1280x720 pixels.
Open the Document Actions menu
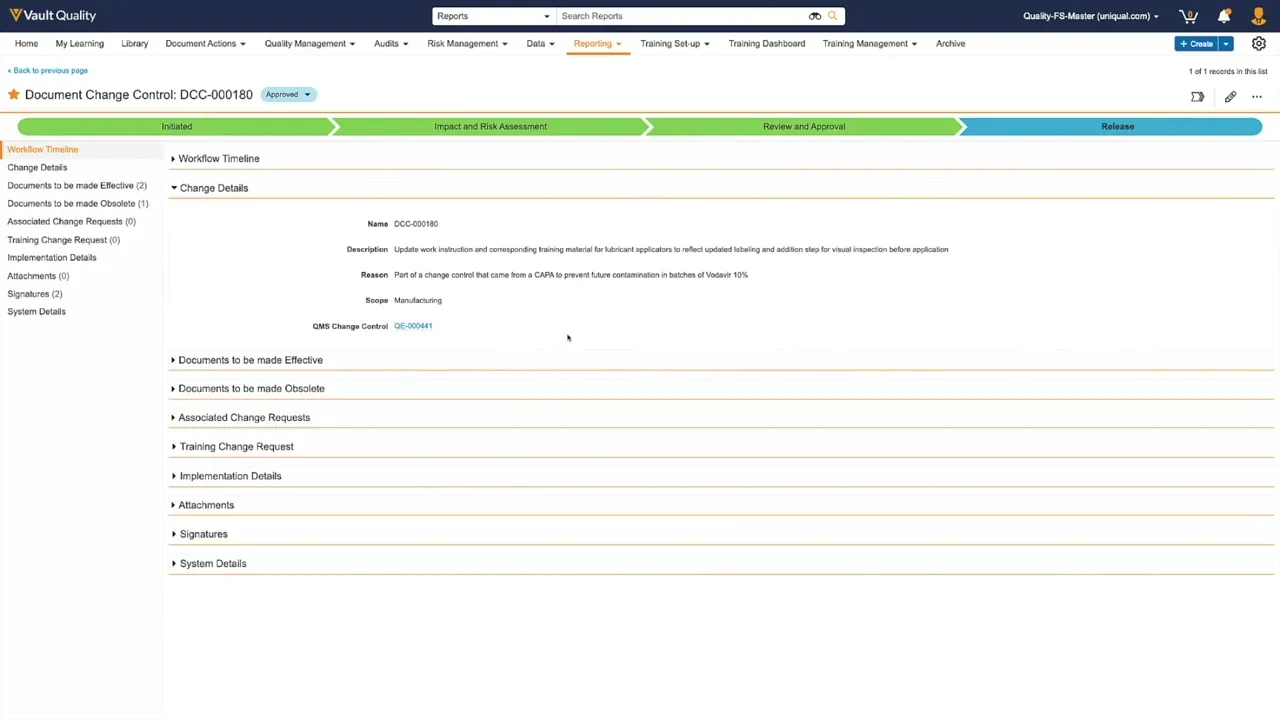pyautogui.click(x=205, y=44)
